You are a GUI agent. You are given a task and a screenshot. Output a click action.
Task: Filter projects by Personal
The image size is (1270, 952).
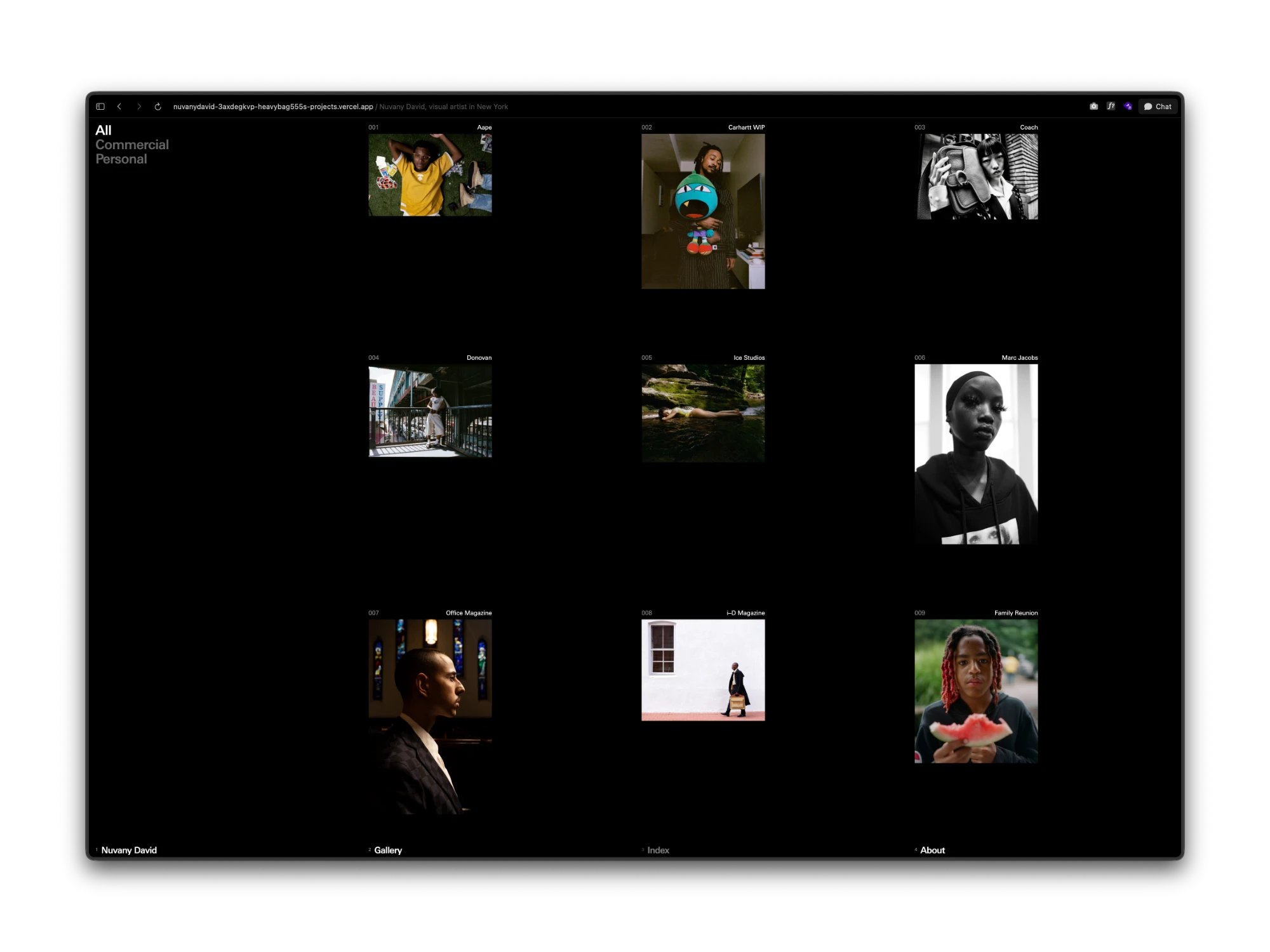pos(121,159)
